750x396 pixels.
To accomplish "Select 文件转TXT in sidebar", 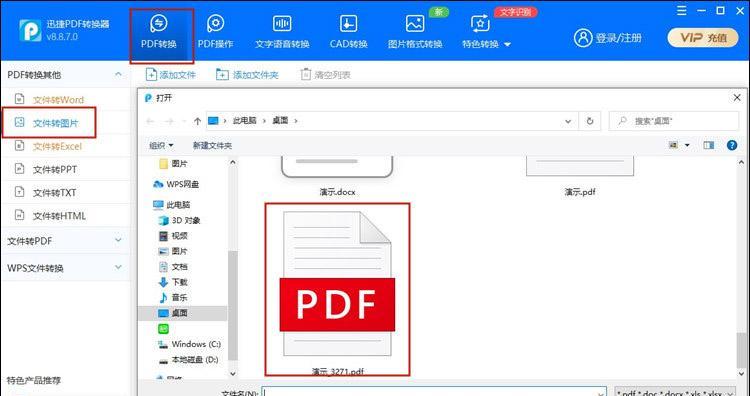I will (x=54, y=193).
